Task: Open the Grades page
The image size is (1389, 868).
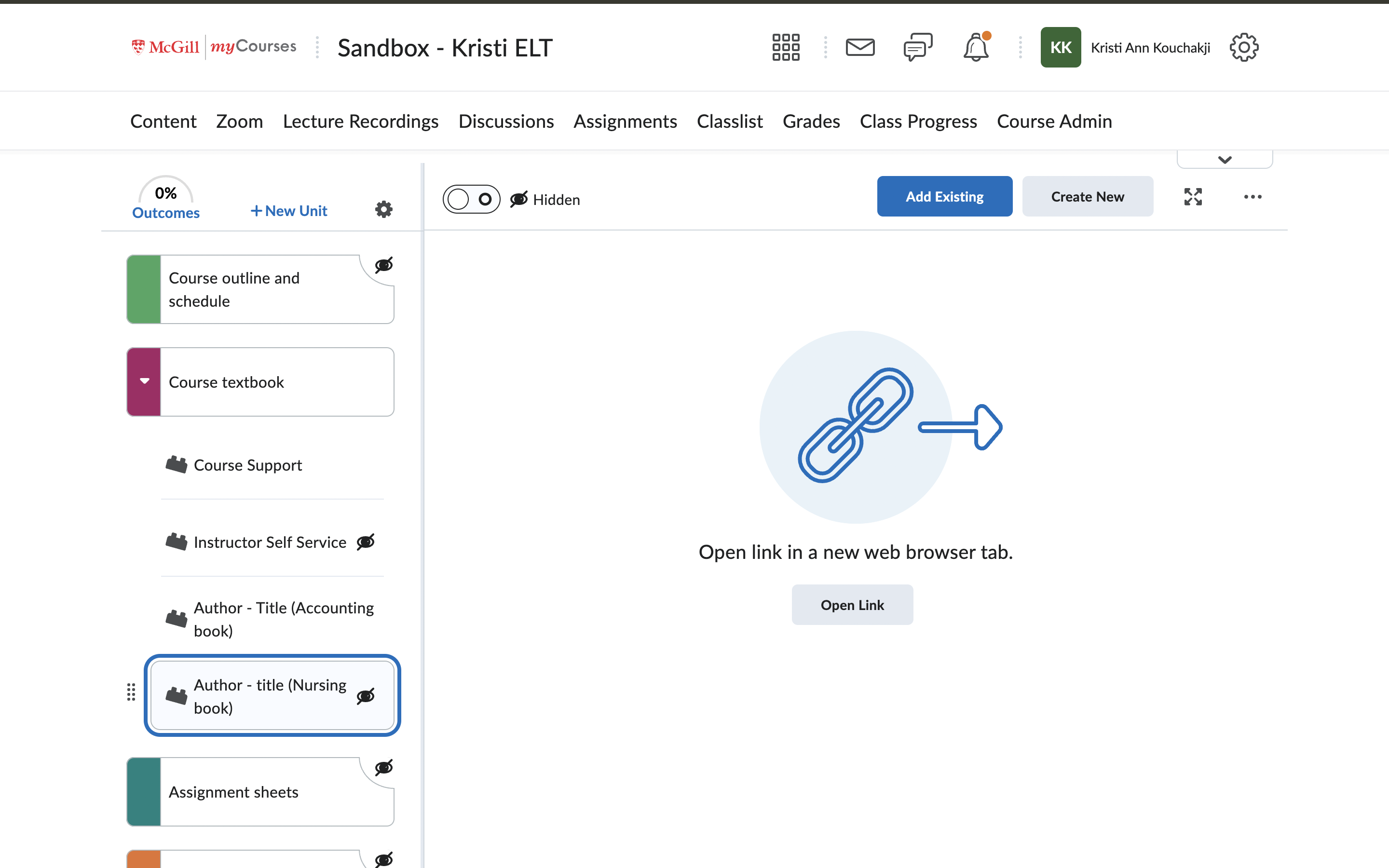Action: click(x=811, y=121)
